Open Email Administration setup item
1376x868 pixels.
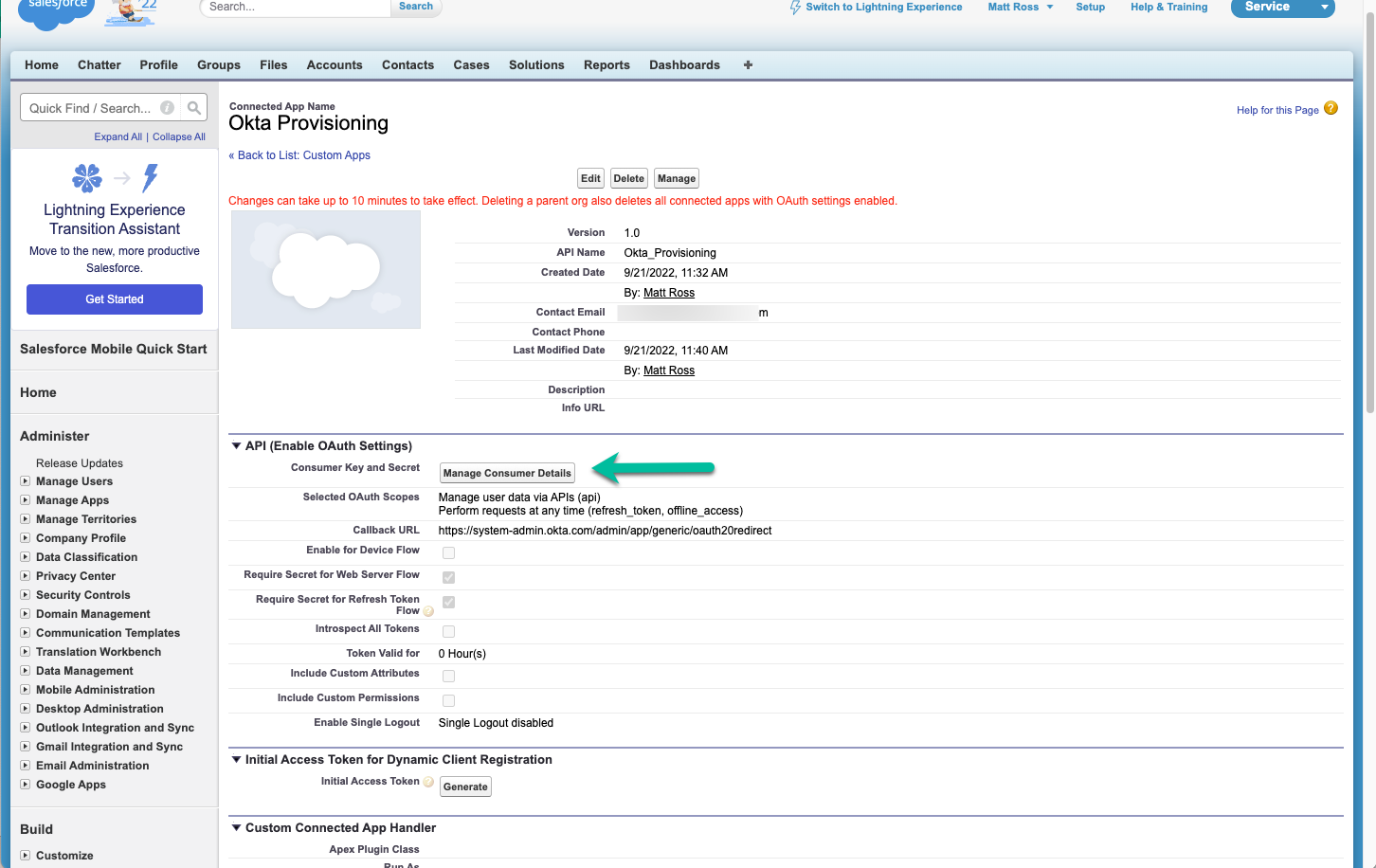tap(93, 766)
